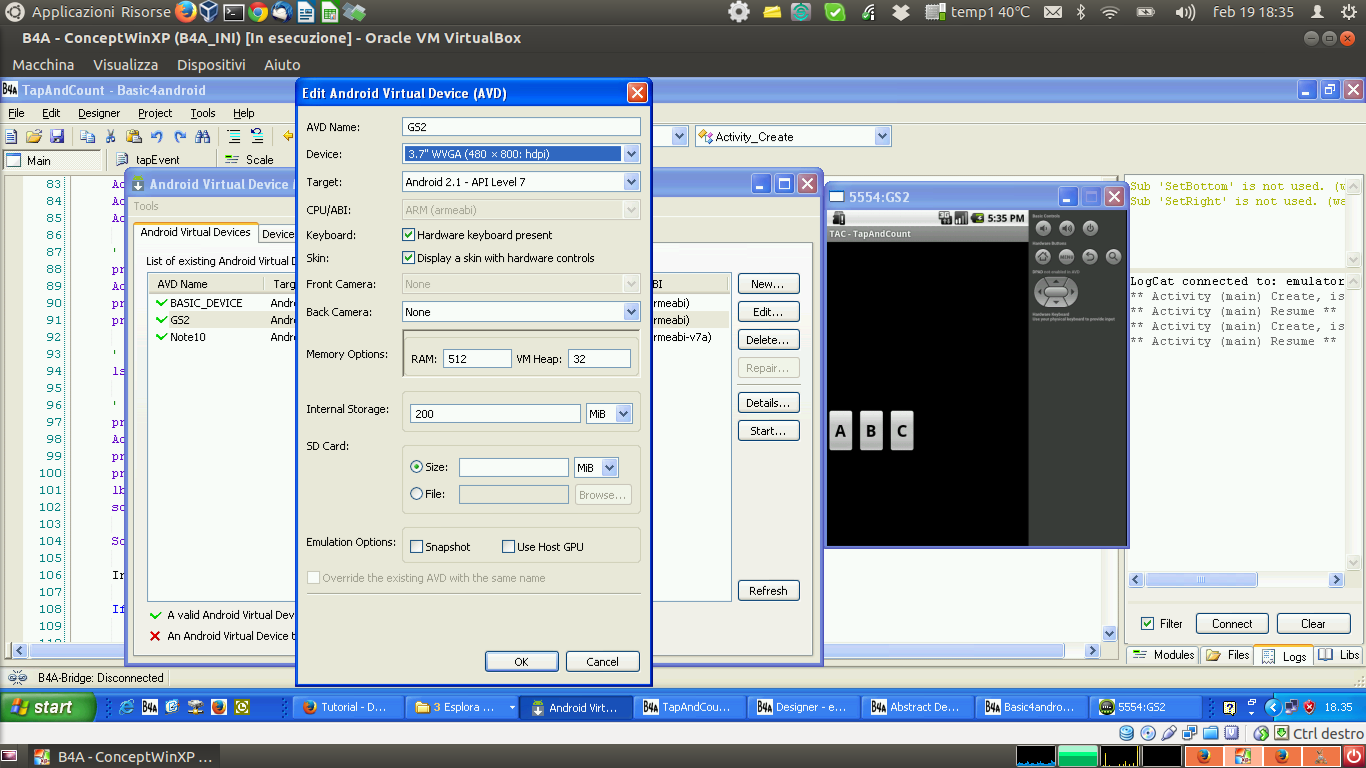Click Clear button in Logs panel
1366x768 pixels.
tap(1313, 624)
